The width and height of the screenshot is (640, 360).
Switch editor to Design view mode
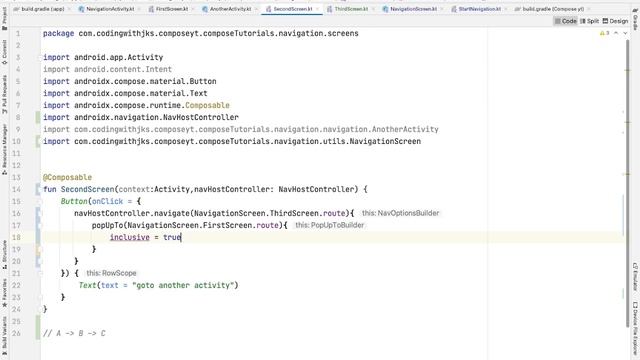pos(615,21)
